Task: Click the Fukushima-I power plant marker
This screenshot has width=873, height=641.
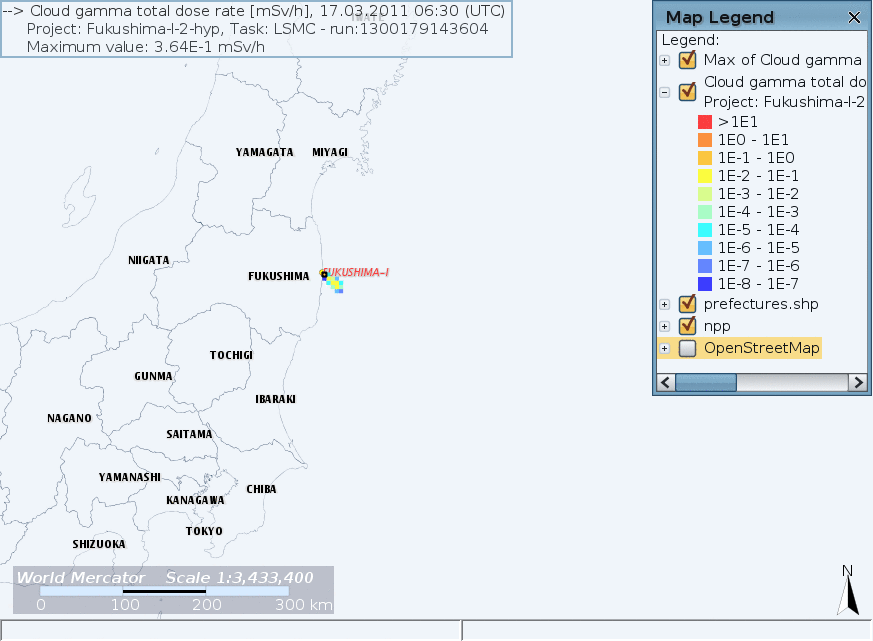Action: pyautogui.click(x=324, y=274)
